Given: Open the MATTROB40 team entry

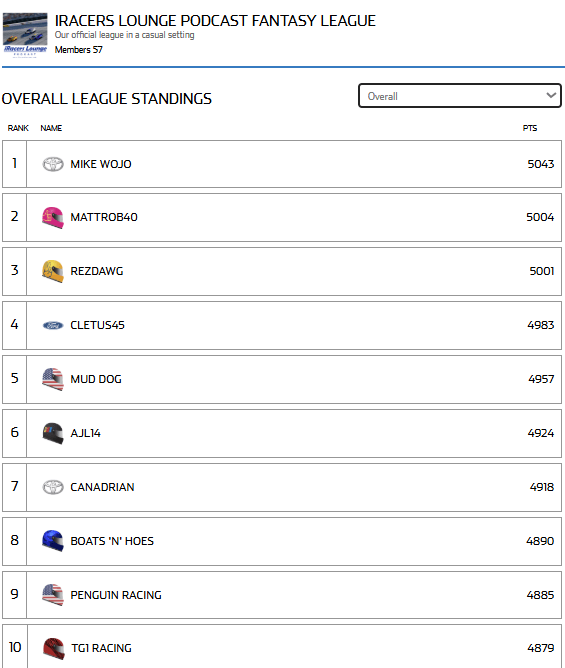Looking at the screenshot, I should pos(104,217).
